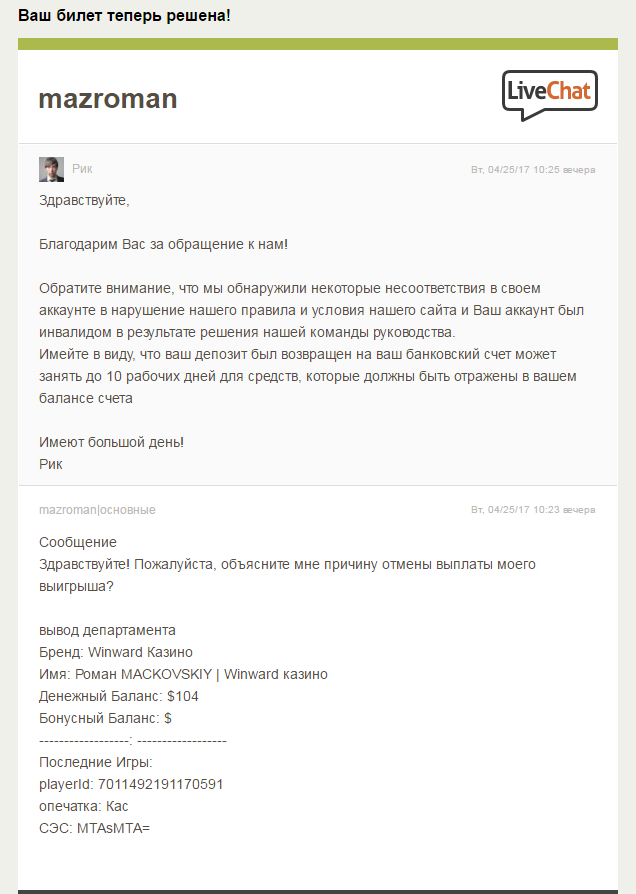Click the mazroman|основные sender label
Viewport: 636px width, 894px height.
[x=97, y=510]
